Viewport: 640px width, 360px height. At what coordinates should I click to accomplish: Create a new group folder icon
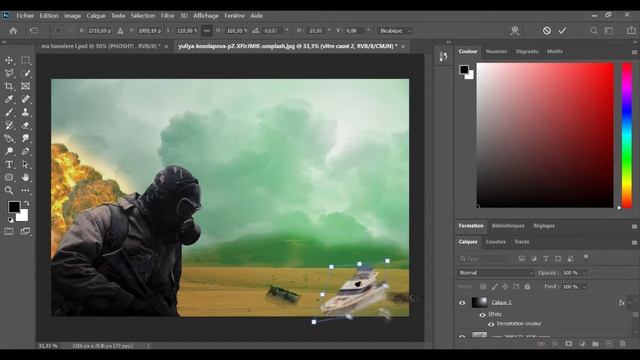[596, 344]
